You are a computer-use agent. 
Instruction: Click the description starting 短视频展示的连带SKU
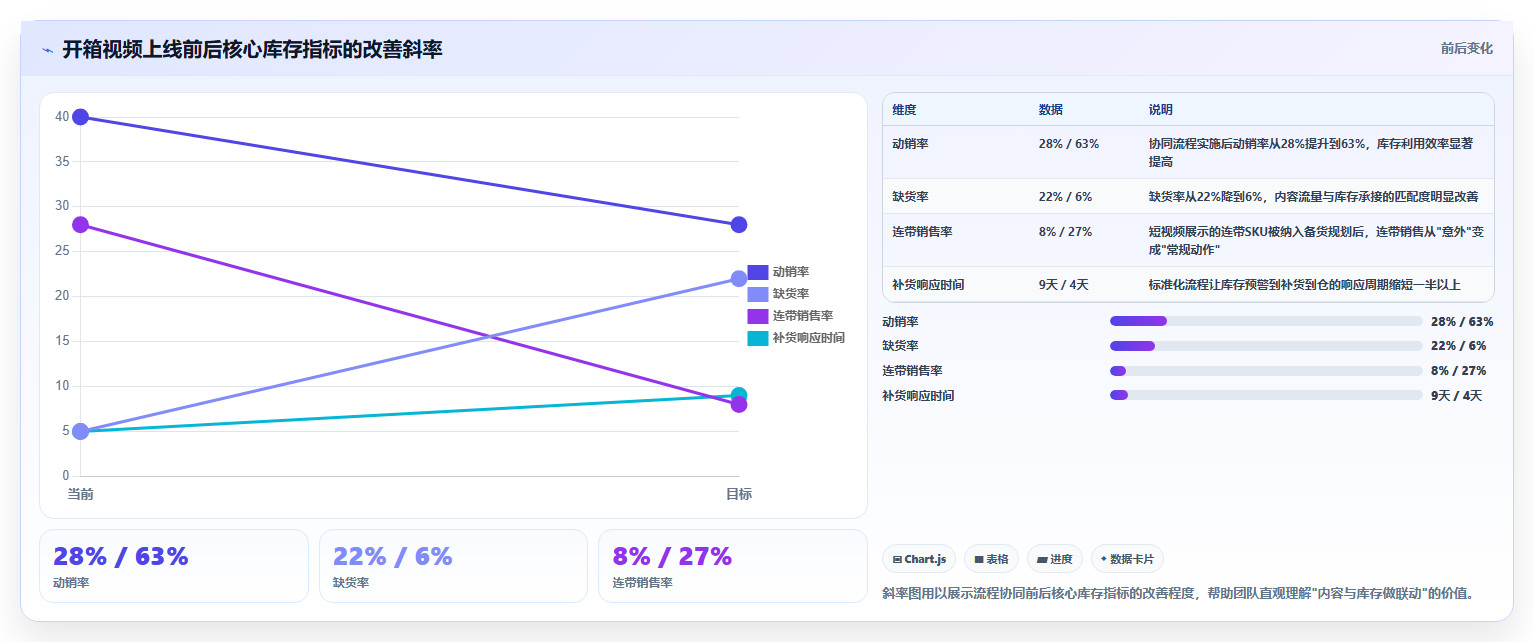1317,240
